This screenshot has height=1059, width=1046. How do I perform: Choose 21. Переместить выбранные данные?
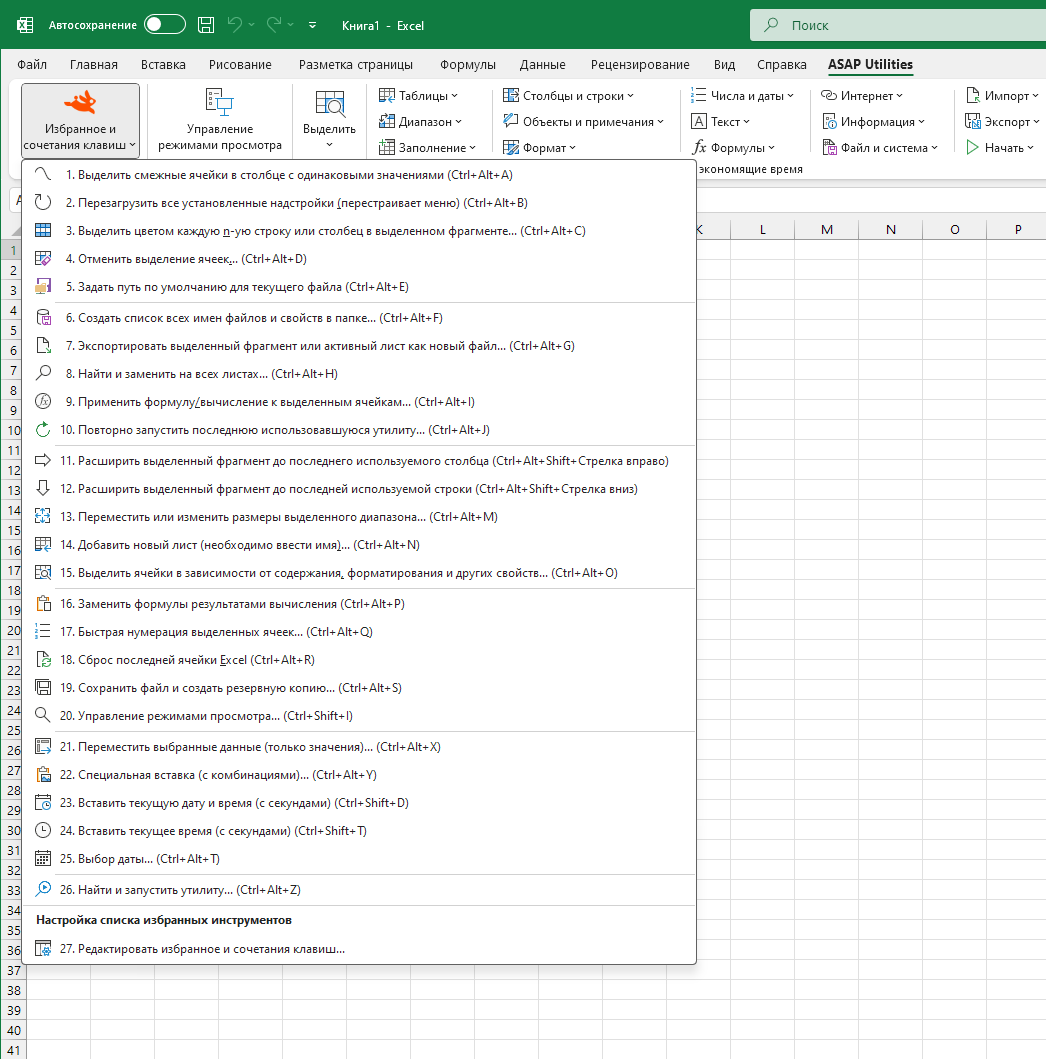tap(359, 747)
